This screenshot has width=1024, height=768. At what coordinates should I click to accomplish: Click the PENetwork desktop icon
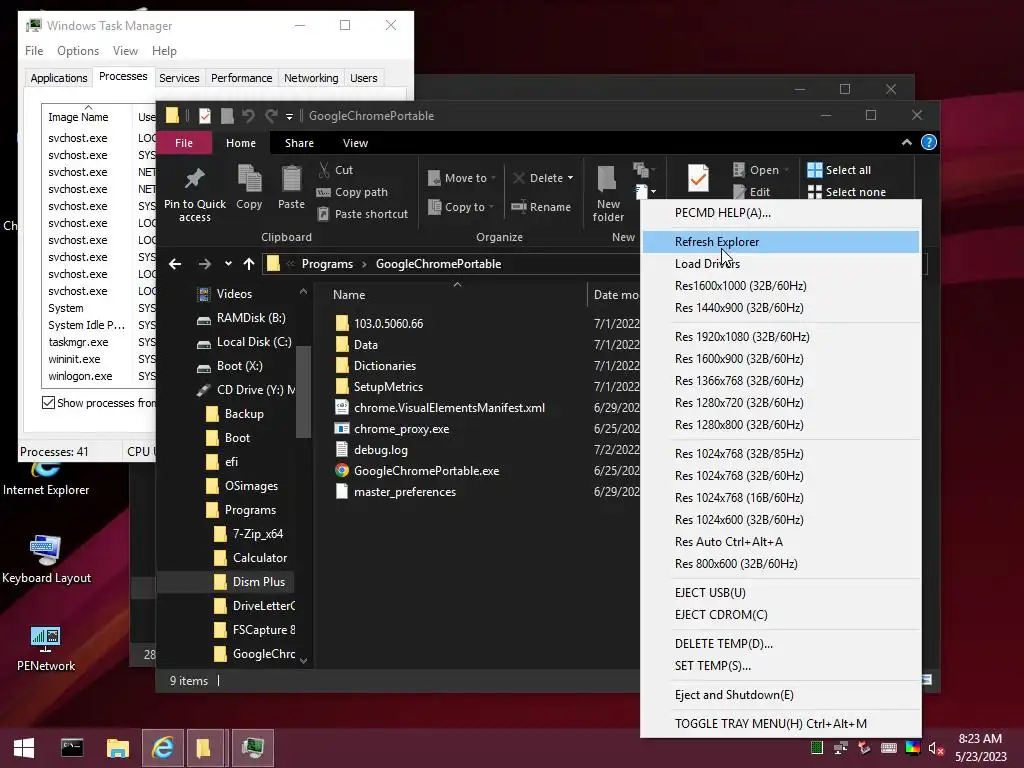click(46, 648)
